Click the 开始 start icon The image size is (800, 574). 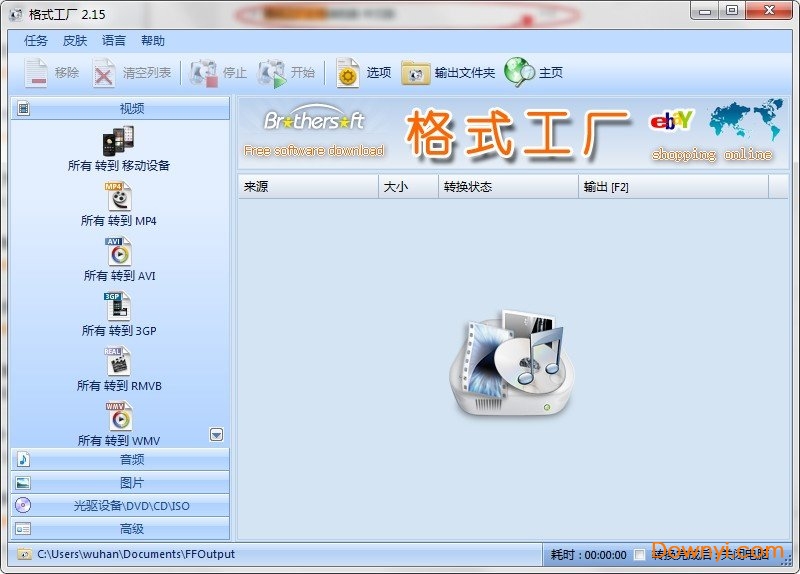click(272, 73)
